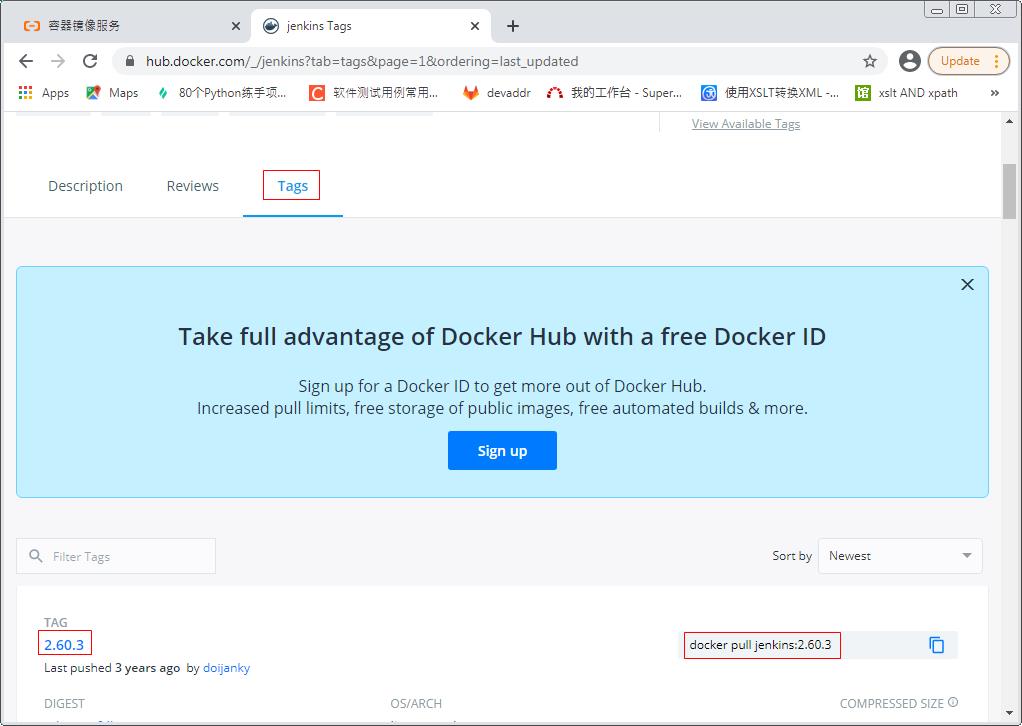Open a new browser tab
The image size is (1022, 726).
(513, 26)
